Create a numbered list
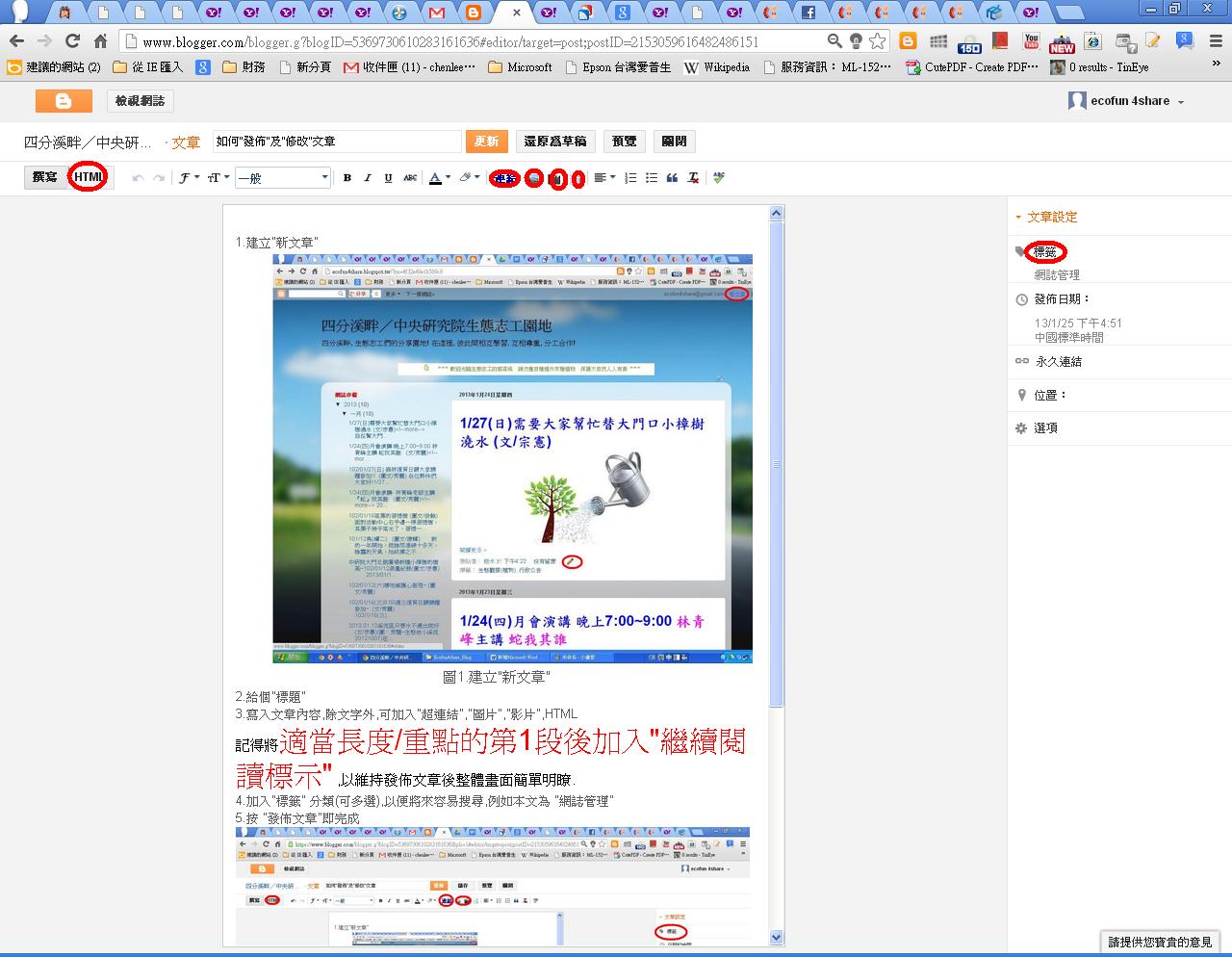Viewport: 1232px width, 957px height. [x=630, y=178]
